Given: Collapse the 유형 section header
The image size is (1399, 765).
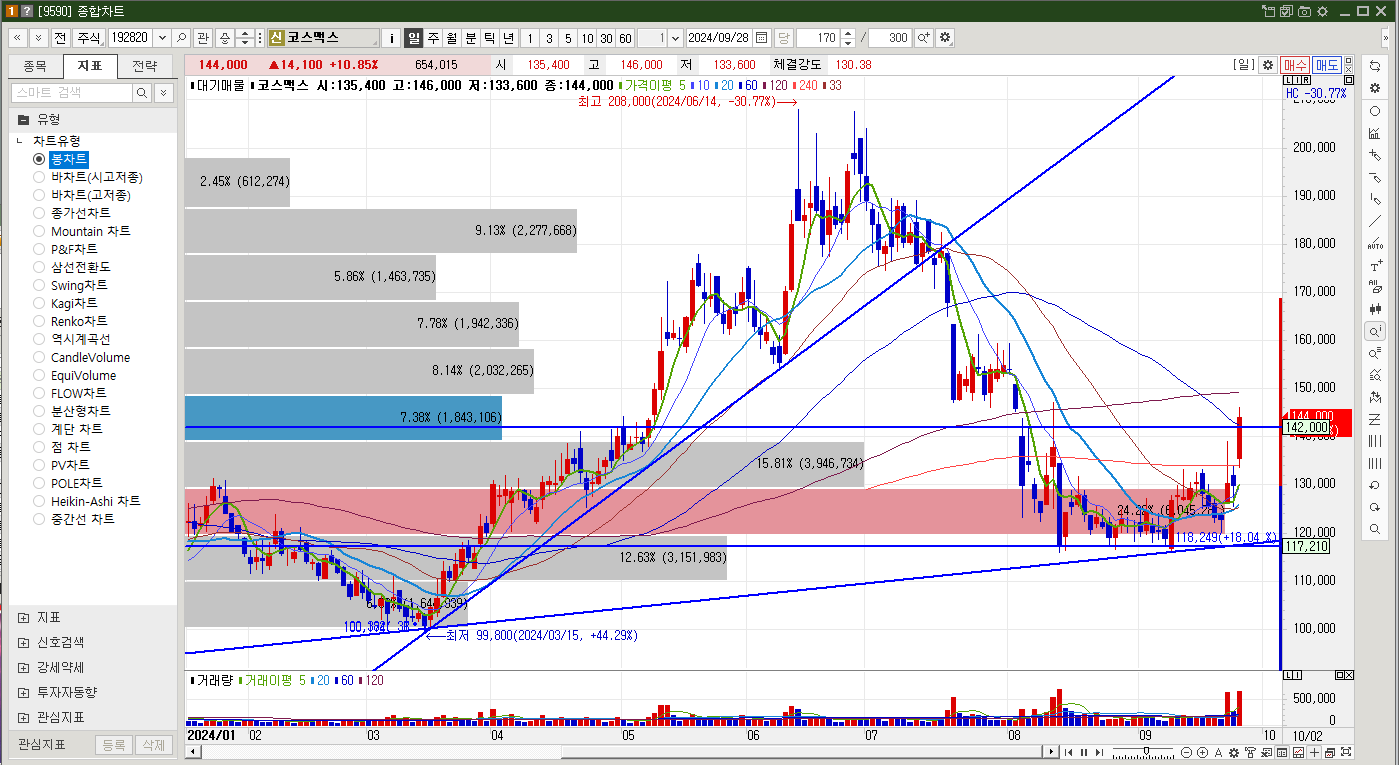Looking at the screenshot, I should coord(23,118).
